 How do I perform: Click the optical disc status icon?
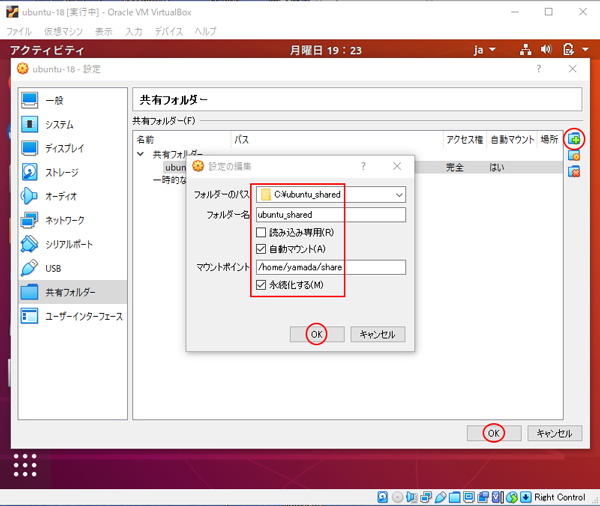(398, 497)
